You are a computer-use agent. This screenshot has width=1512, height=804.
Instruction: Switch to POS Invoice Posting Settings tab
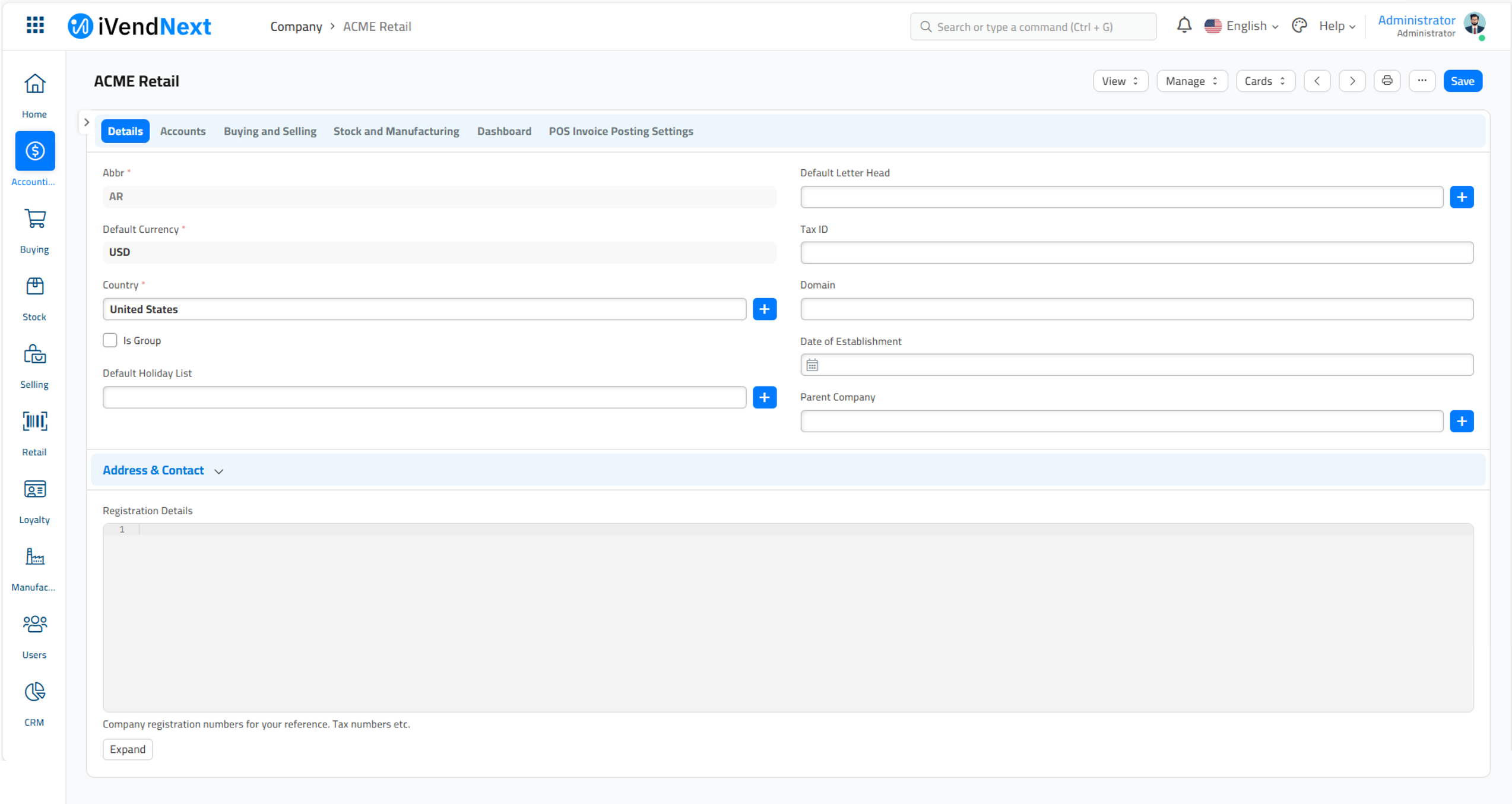click(x=620, y=131)
